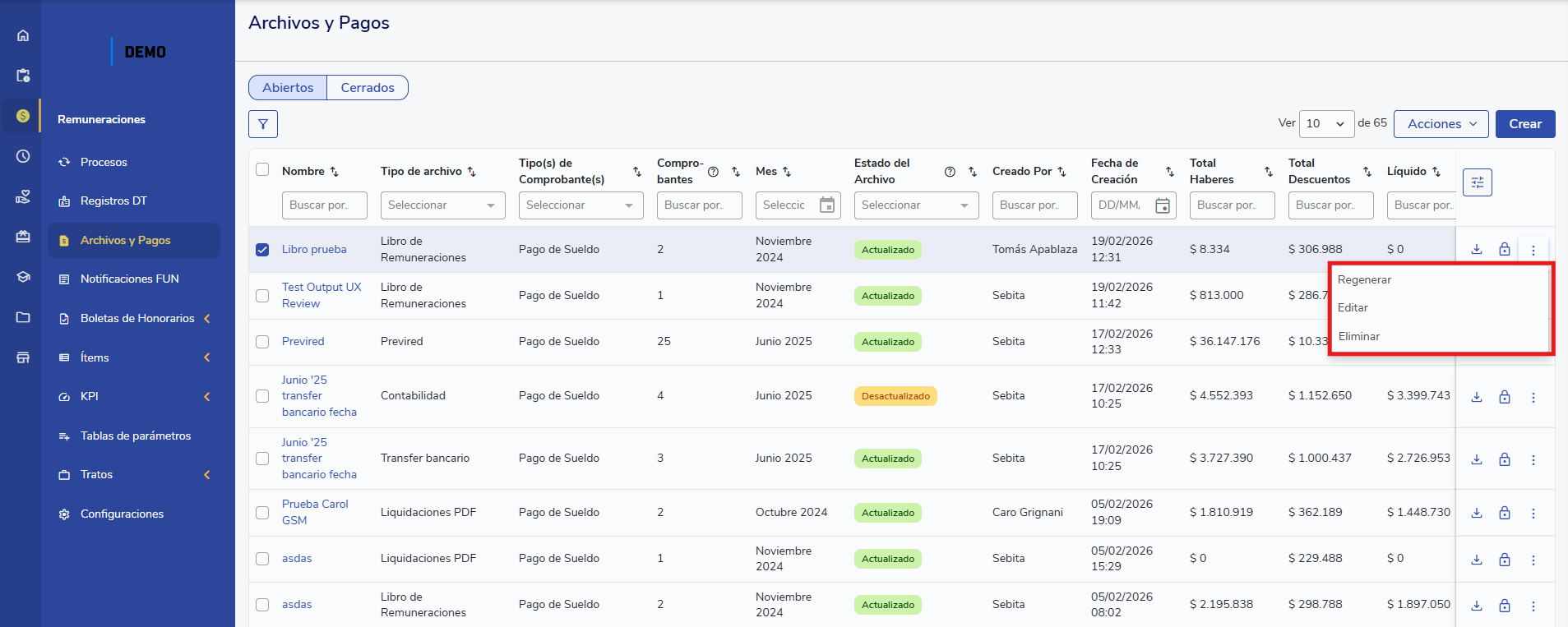Image resolution: width=1568 pixels, height=627 pixels.
Task: Switch to the Cerrados tab
Action: click(x=368, y=88)
